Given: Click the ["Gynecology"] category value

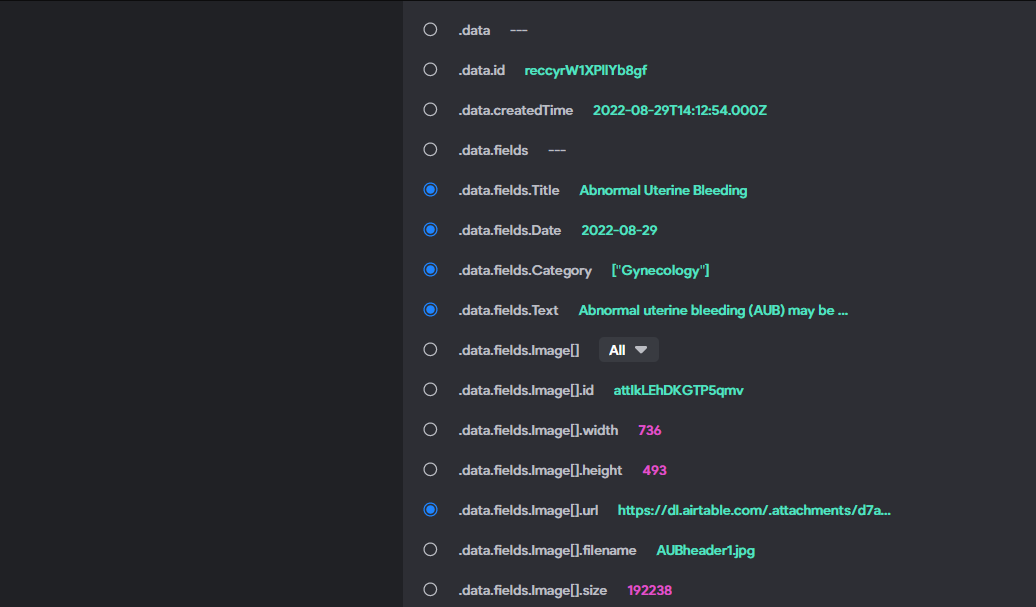Looking at the screenshot, I should (x=660, y=271).
